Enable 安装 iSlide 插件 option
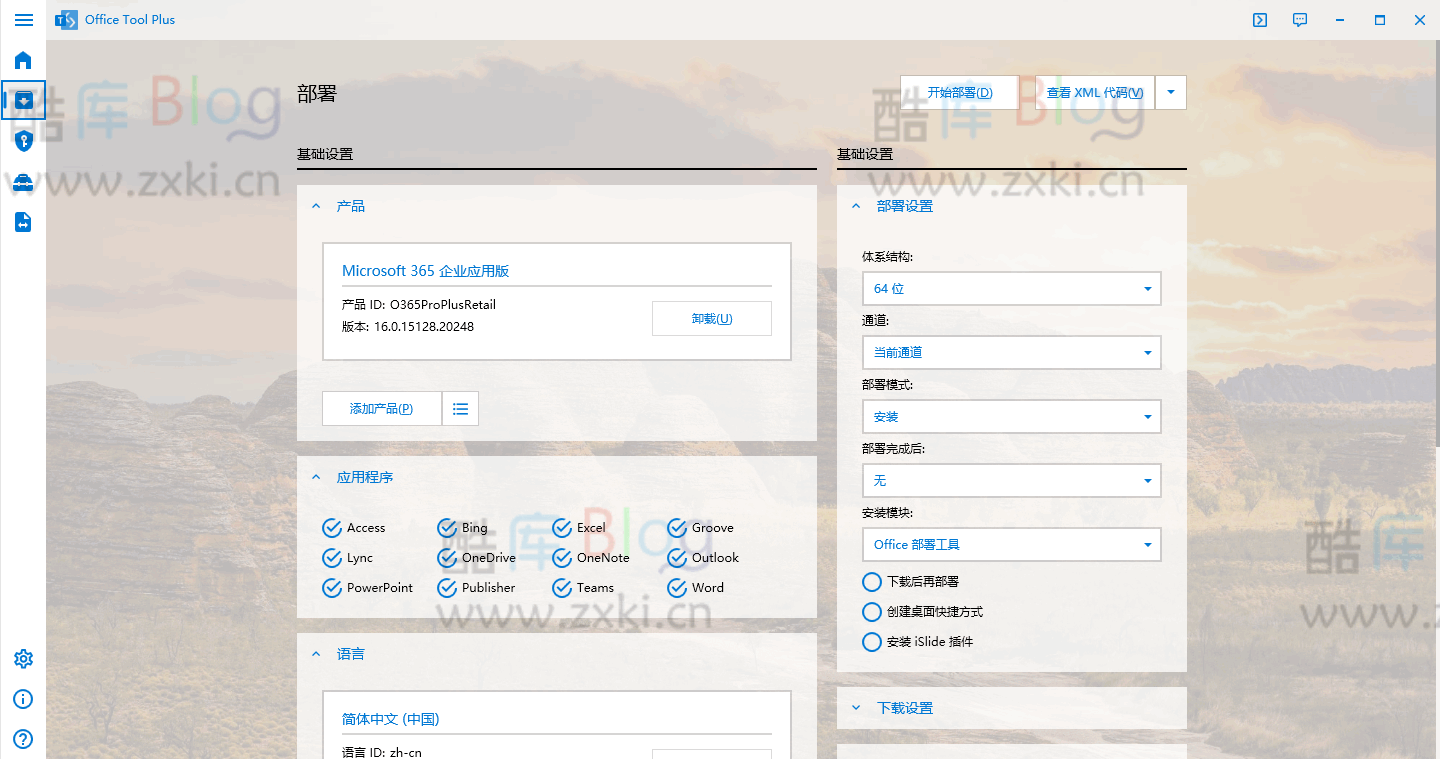 click(871, 641)
